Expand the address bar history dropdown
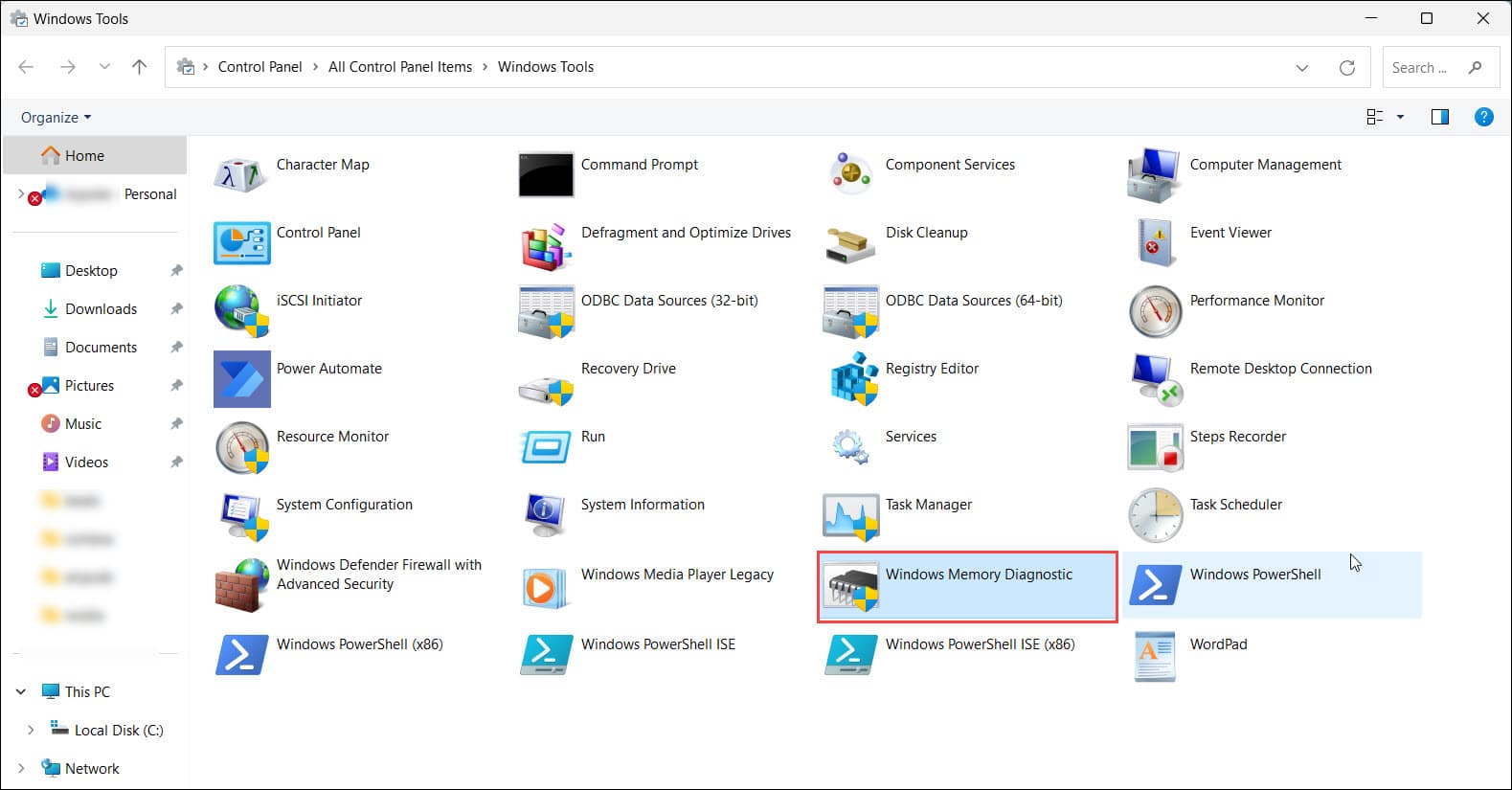 [1301, 68]
